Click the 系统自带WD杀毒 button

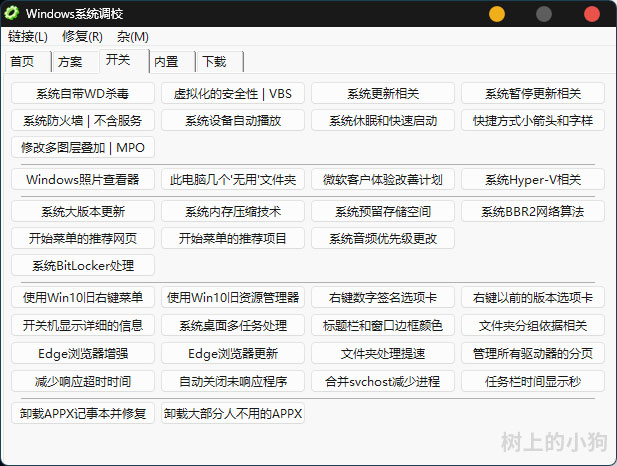tap(83, 93)
